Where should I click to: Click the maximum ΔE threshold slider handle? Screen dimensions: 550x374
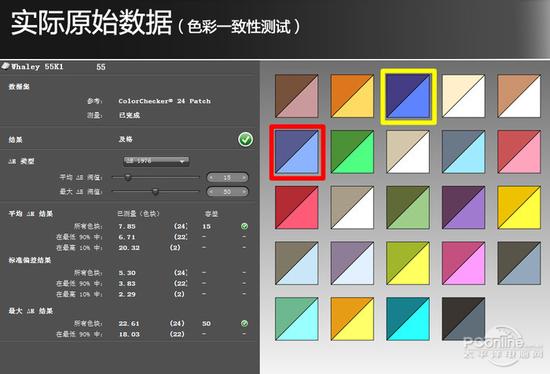(155, 191)
